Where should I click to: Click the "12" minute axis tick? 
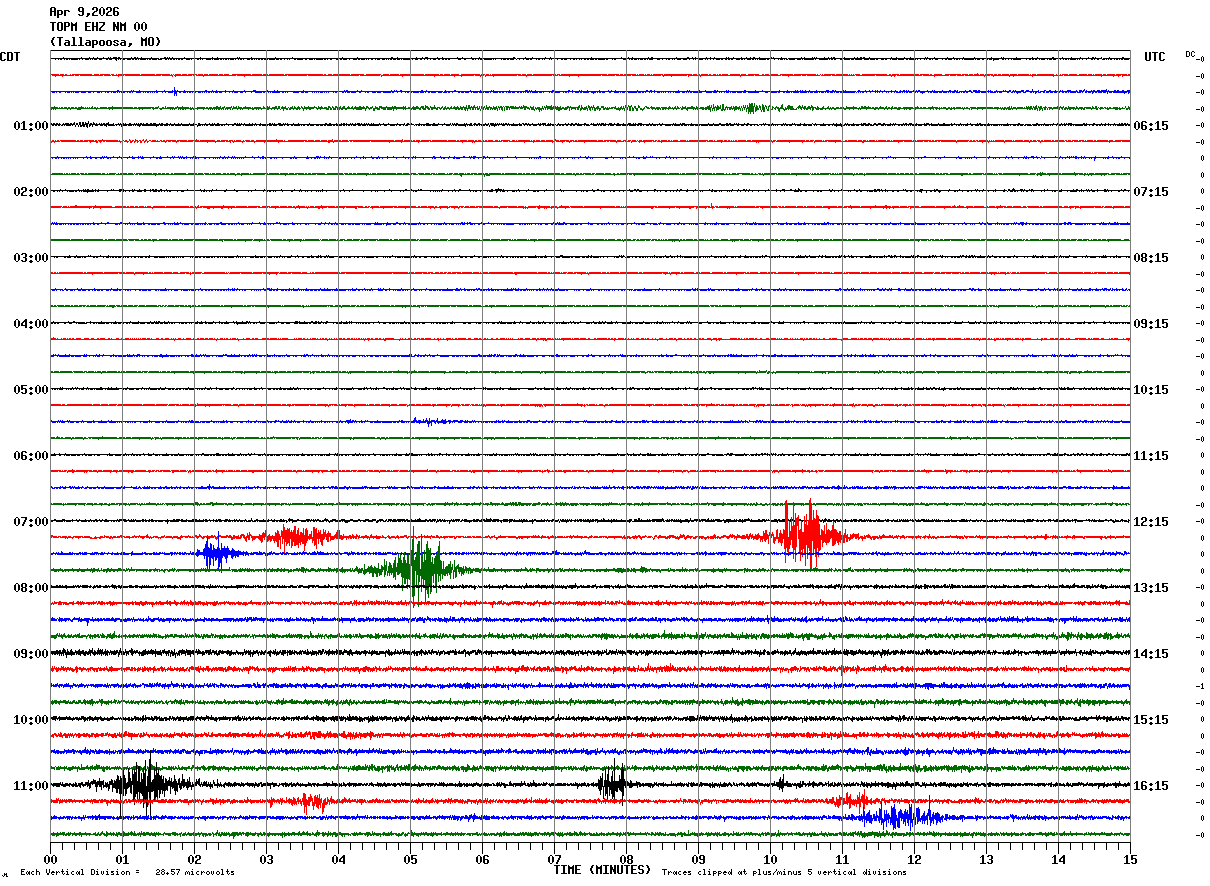[x=914, y=859]
